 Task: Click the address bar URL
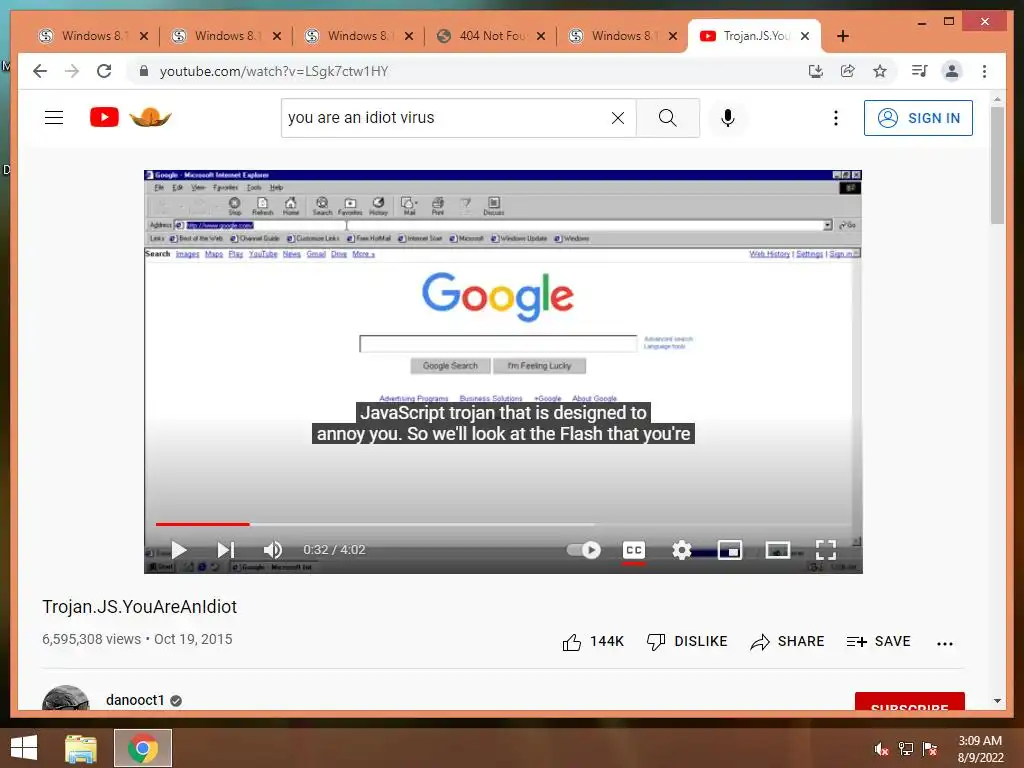274,71
